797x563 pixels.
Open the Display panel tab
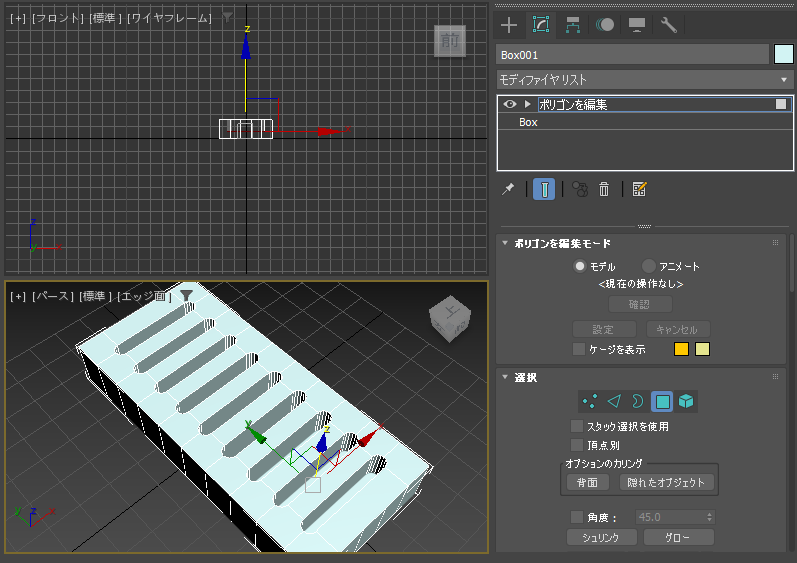(x=637, y=25)
